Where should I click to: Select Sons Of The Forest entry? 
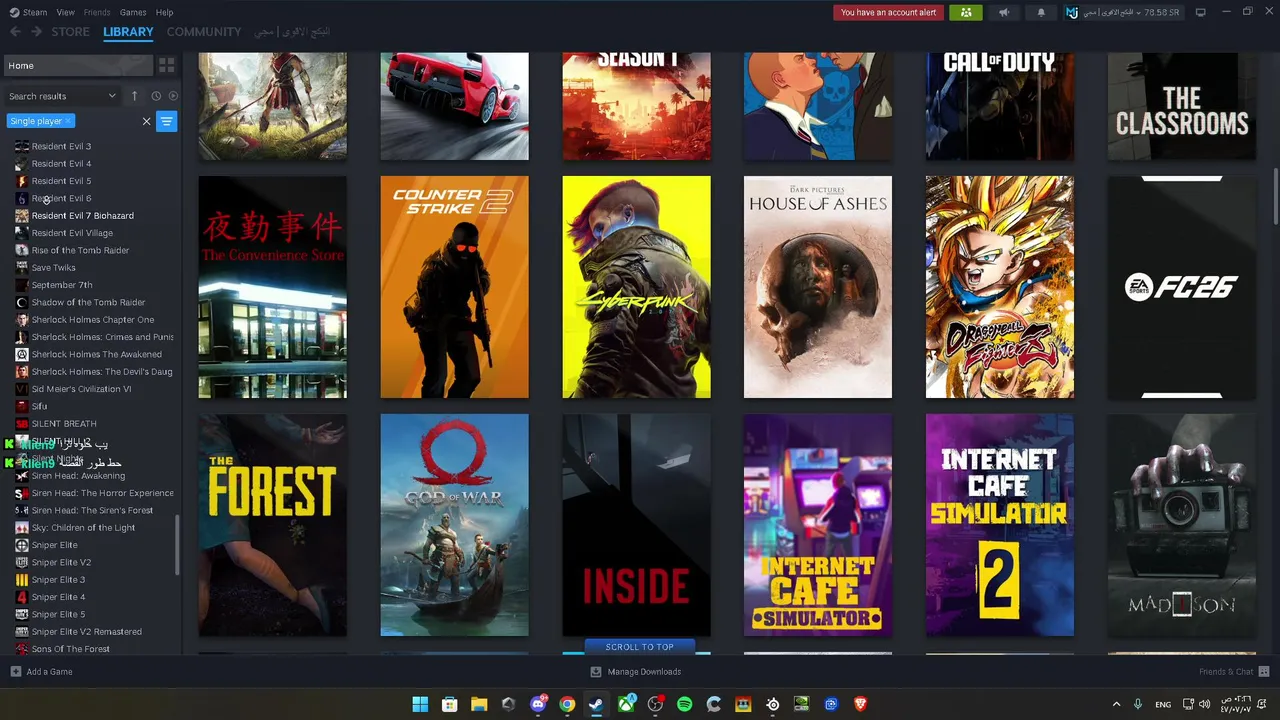tap(70, 649)
